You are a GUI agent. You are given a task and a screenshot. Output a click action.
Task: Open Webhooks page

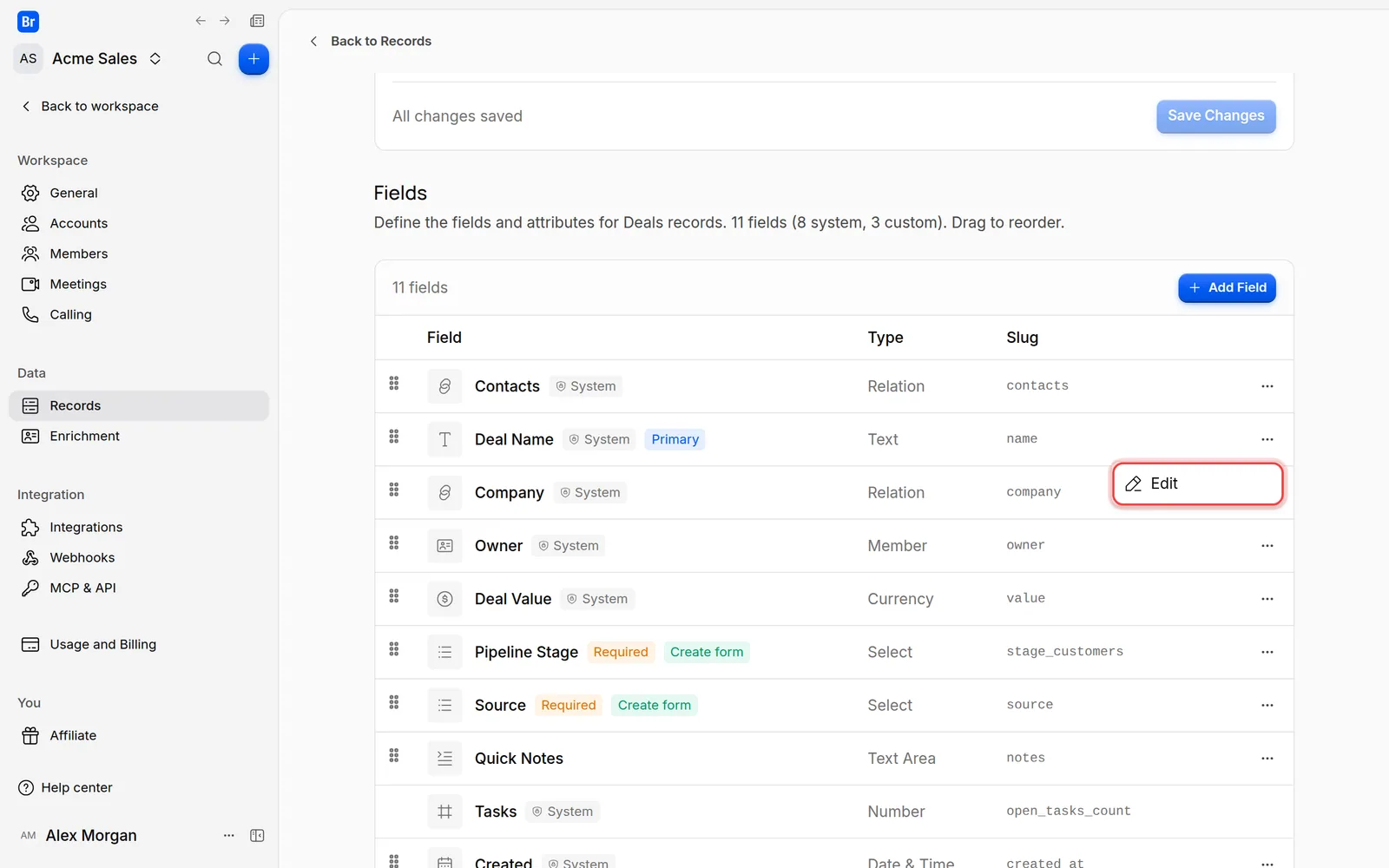point(139,557)
